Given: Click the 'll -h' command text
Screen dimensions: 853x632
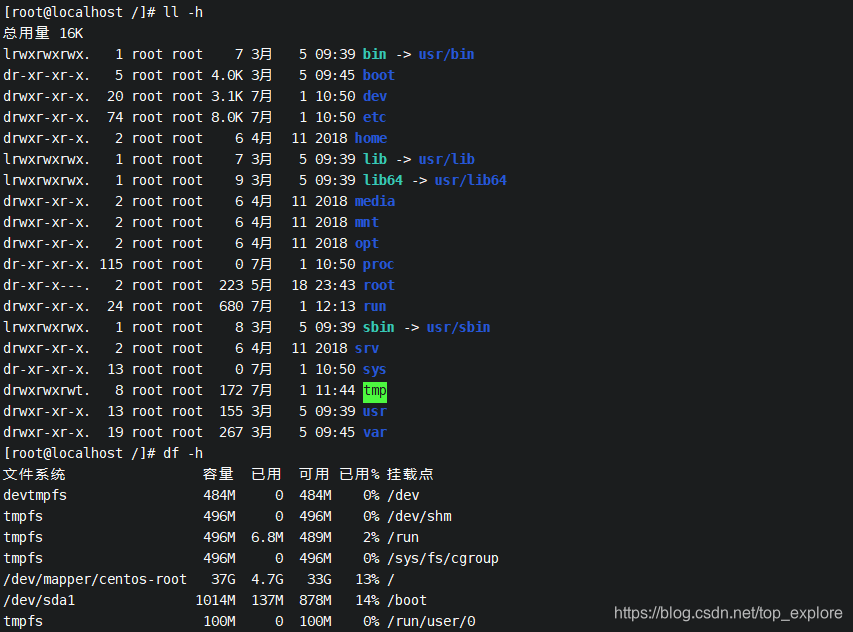Looking at the screenshot, I should click(183, 12).
